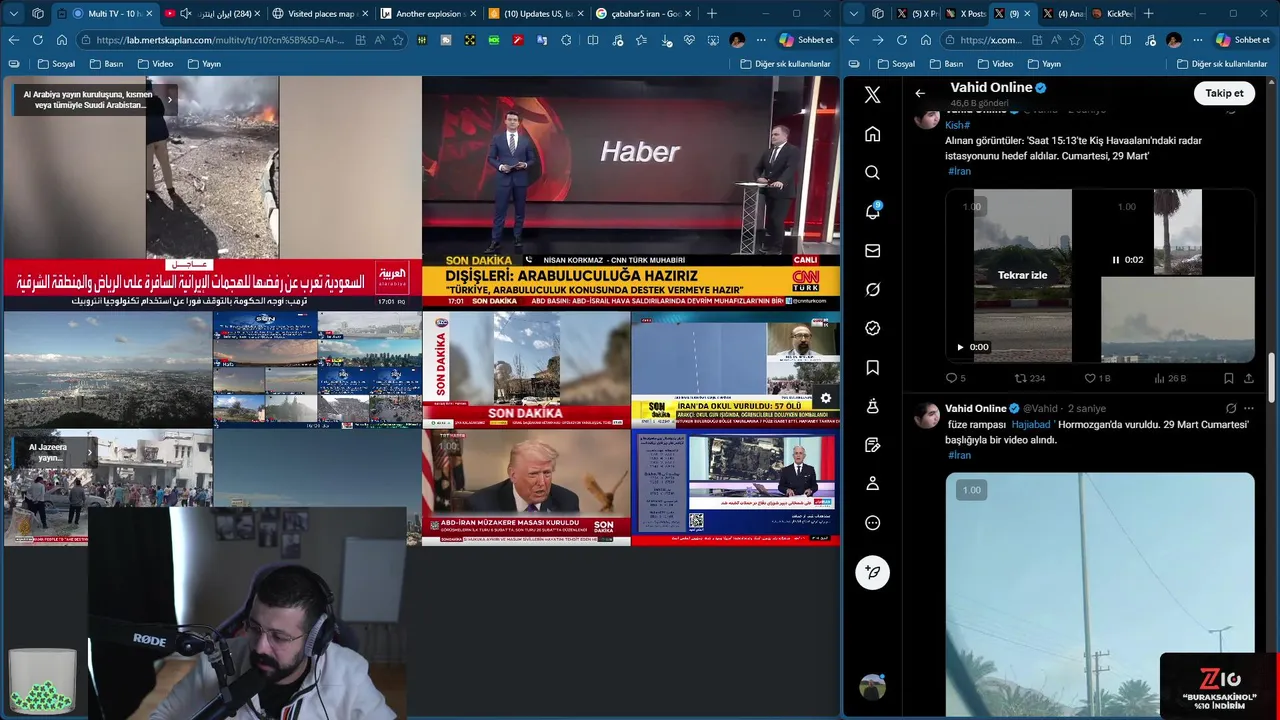The height and width of the screenshot is (720, 1280).
Task: Open split screen icon in right window toolbar
Action: click(x=1125, y=40)
